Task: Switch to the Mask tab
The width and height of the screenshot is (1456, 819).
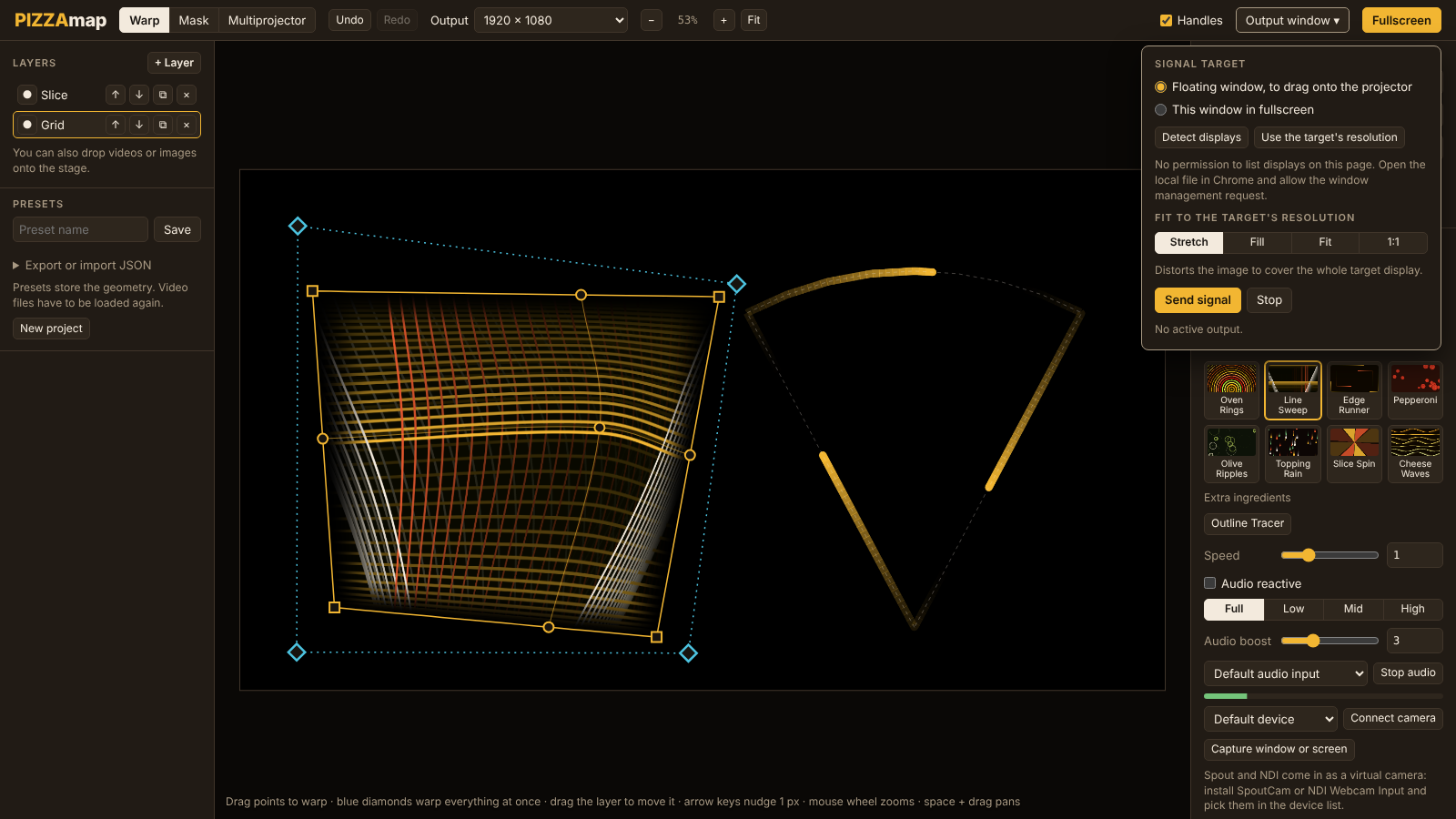Action: click(194, 20)
